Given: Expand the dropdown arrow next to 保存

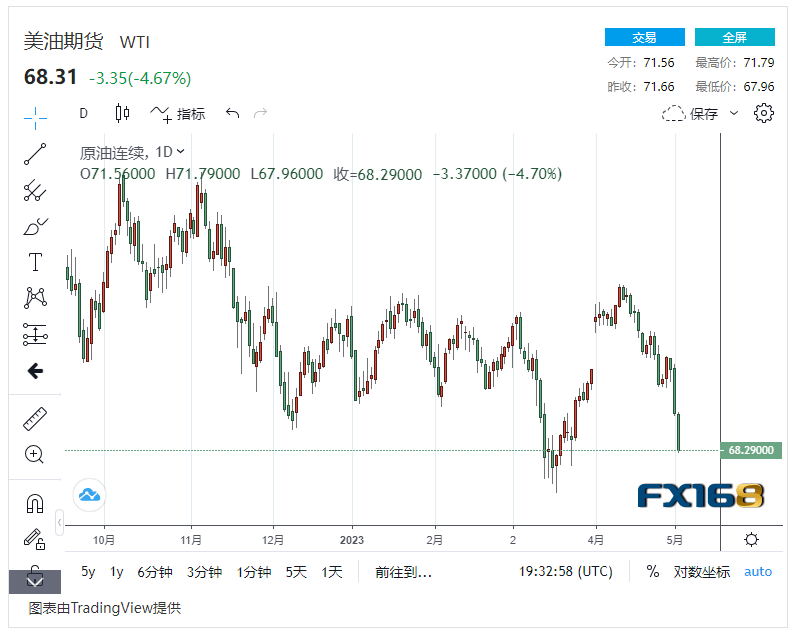Looking at the screenshot, I should click(734, 113).
